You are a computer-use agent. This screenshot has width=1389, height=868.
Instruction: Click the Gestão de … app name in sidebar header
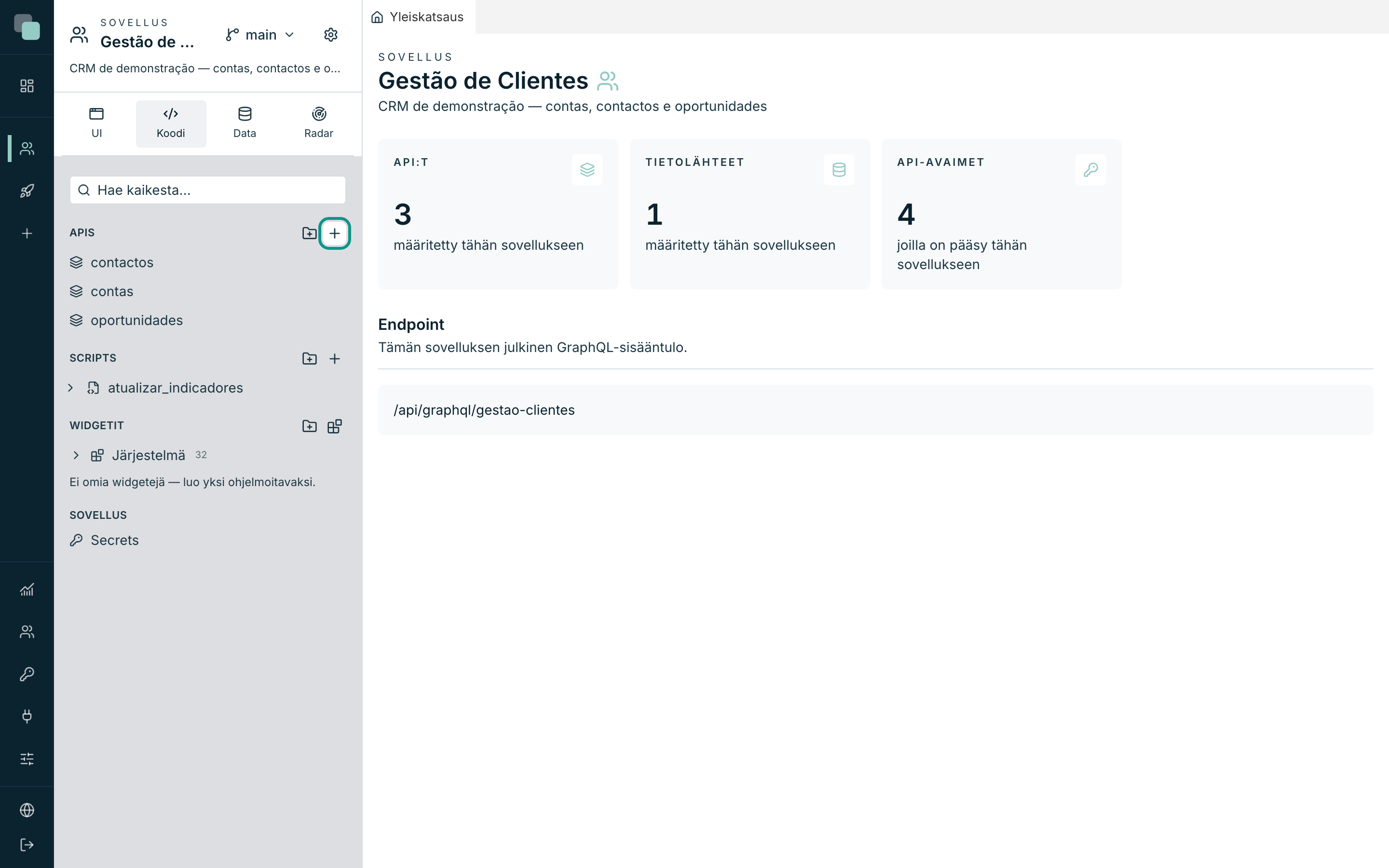(x=147, y=42)
